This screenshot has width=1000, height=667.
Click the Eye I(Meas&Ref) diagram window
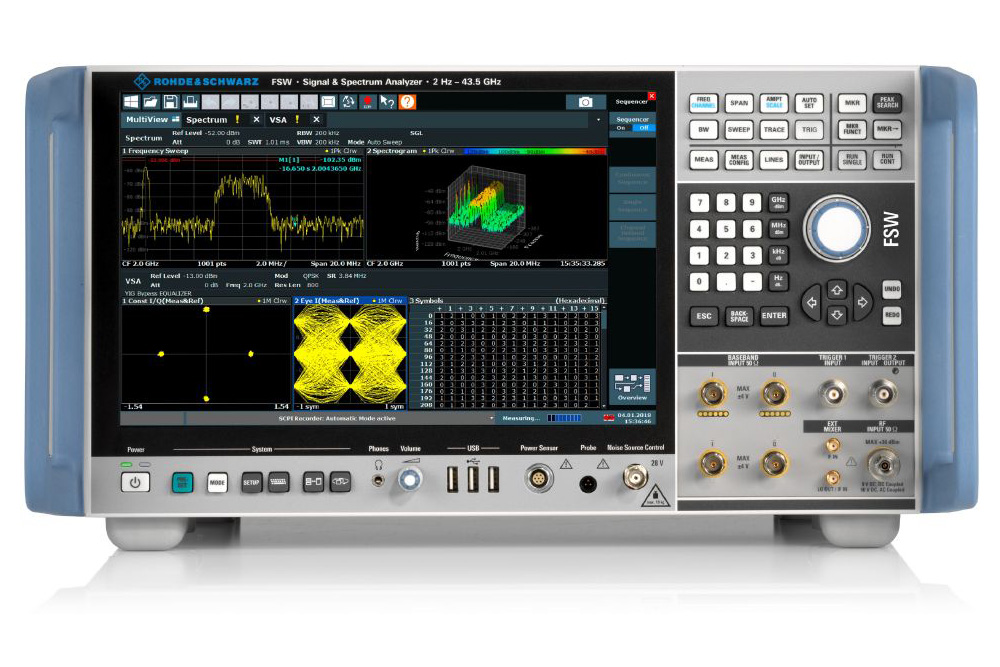point(349,353)
